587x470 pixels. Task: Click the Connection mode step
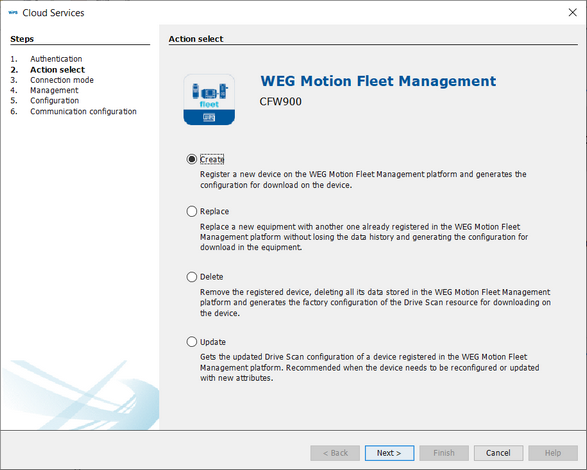point(62,80)
